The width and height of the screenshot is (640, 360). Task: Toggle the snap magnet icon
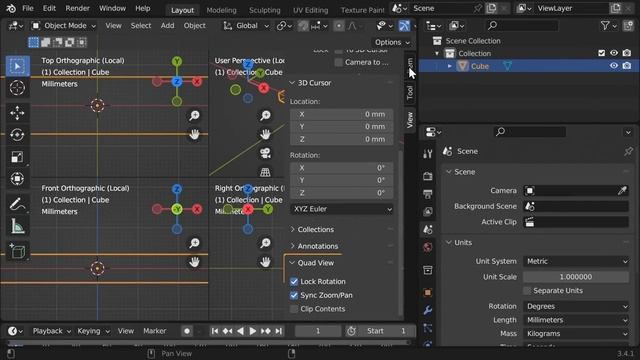pos(303,26)
